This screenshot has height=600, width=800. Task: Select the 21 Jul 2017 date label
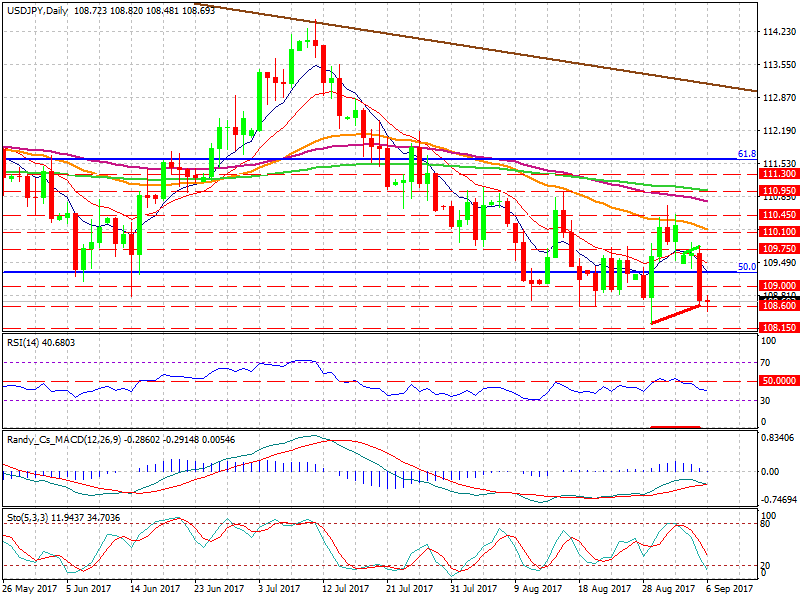click(409, 589)
